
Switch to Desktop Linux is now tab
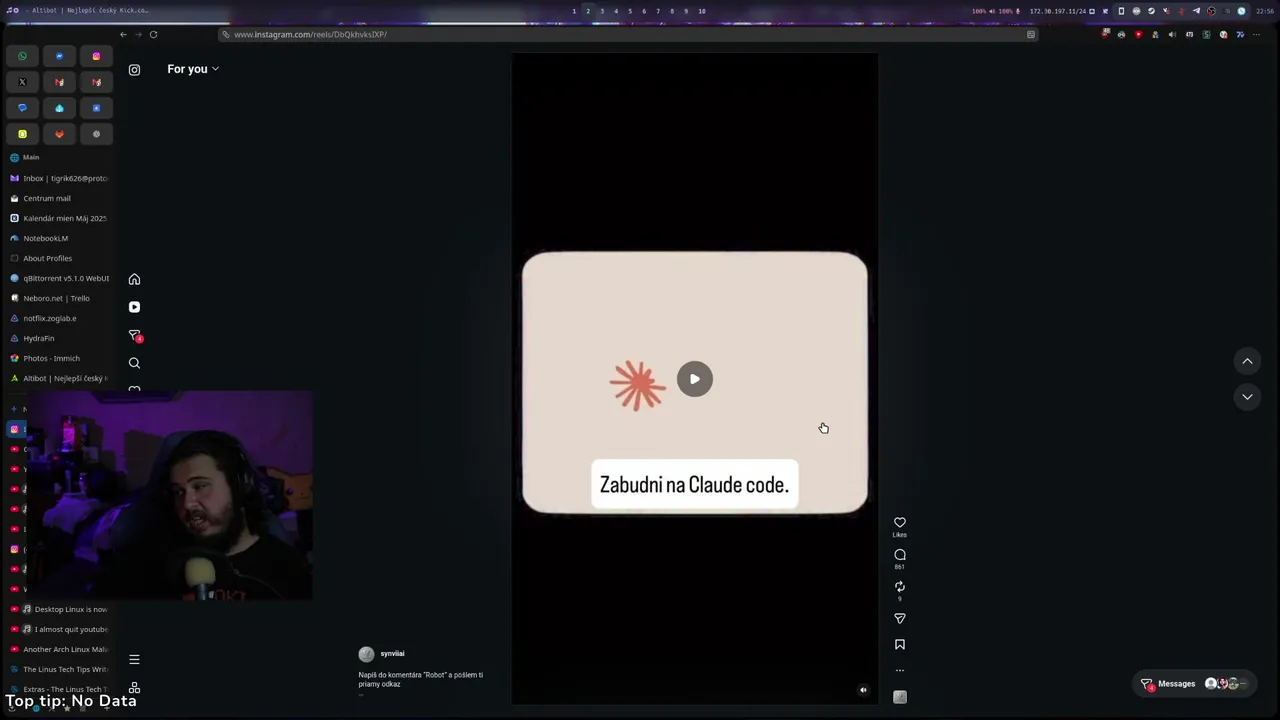[57, 609]
